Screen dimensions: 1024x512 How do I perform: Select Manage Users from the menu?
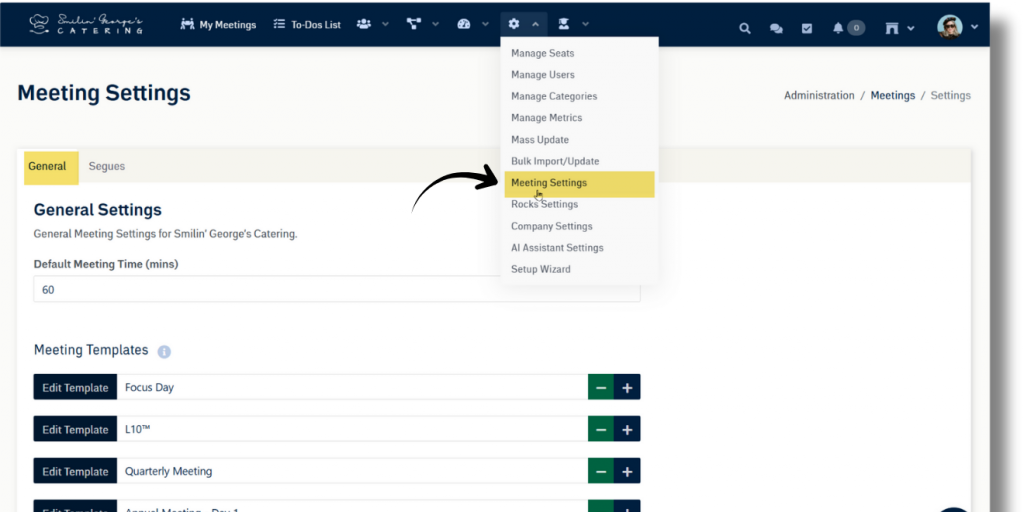[542, 75]
